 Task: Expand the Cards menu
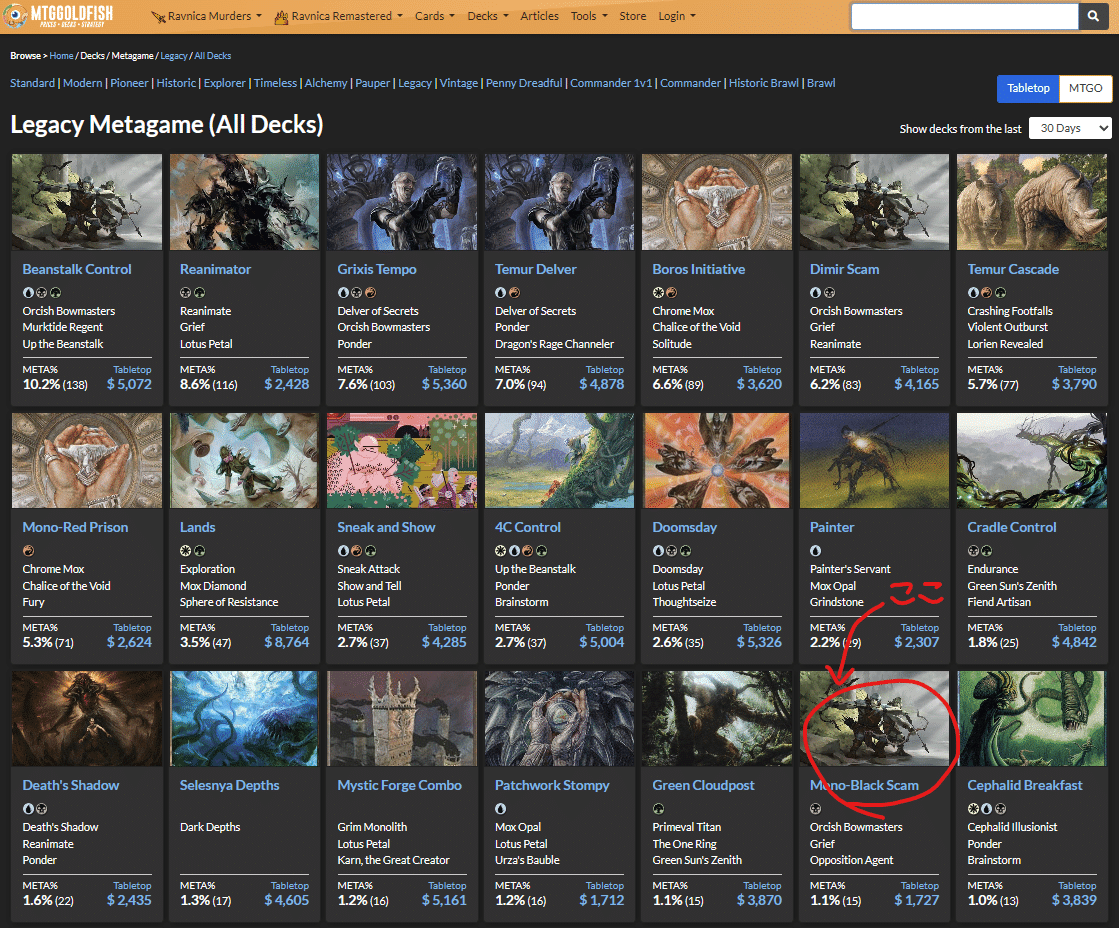(x=435, y=16)
